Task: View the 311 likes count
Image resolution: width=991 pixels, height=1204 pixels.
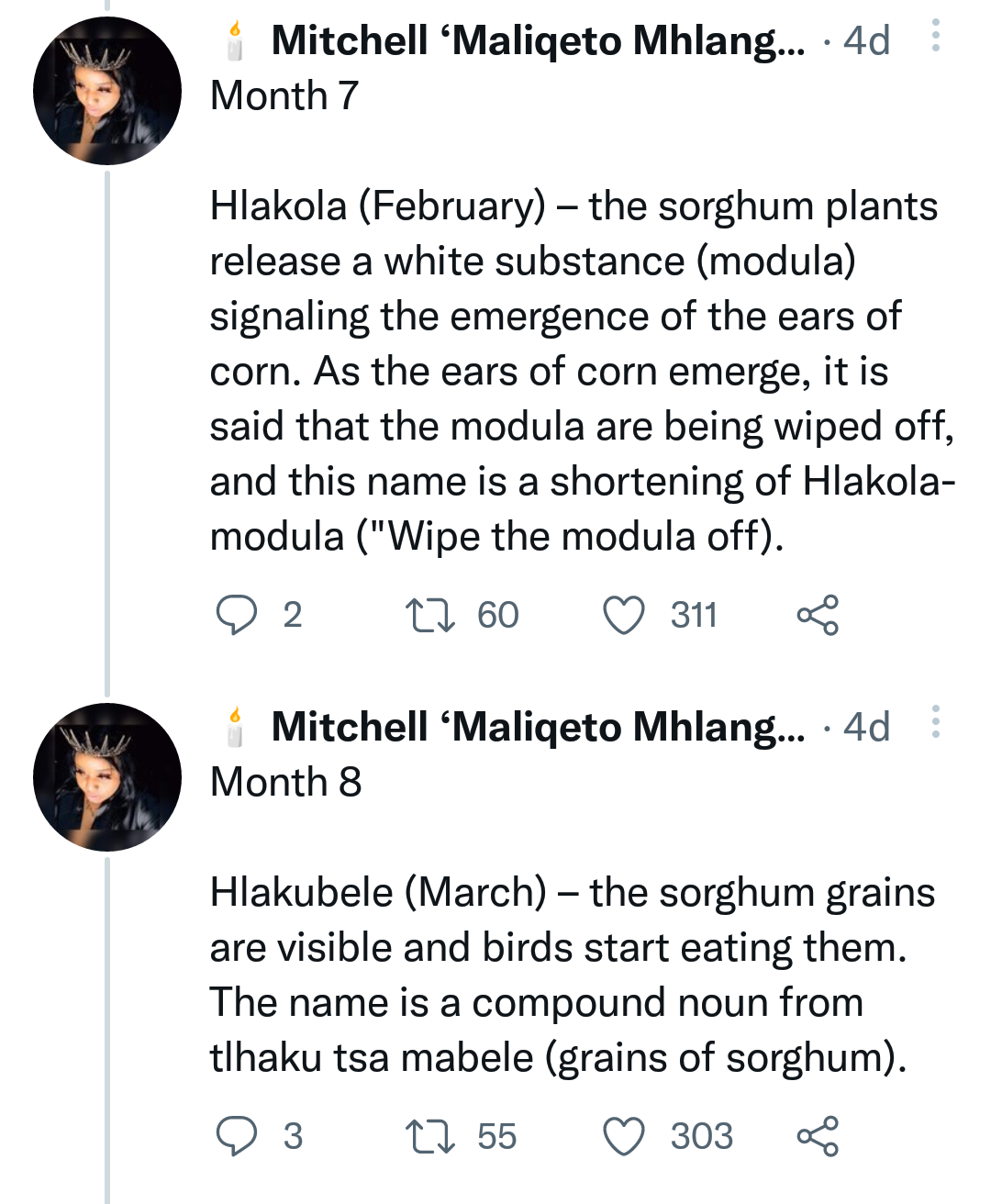Action: [694, 615]
